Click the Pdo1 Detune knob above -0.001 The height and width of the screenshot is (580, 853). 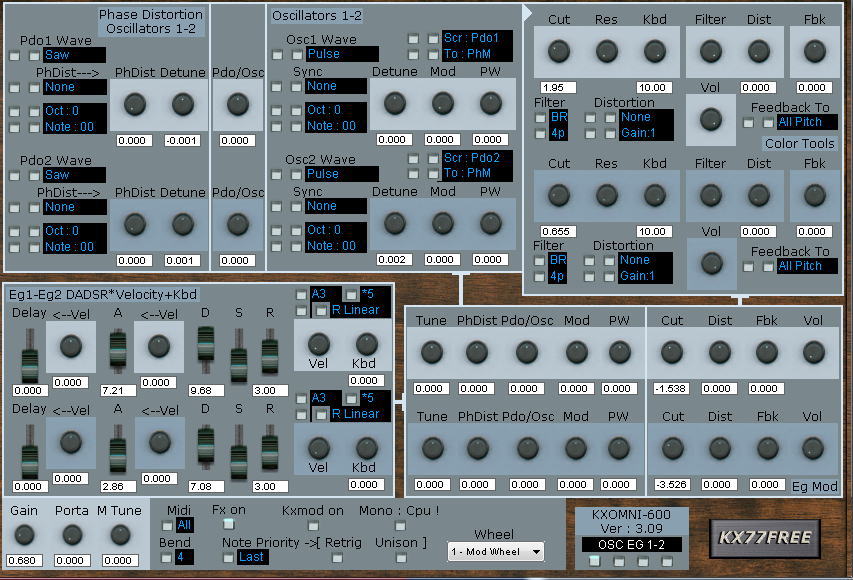click(183, 104)
